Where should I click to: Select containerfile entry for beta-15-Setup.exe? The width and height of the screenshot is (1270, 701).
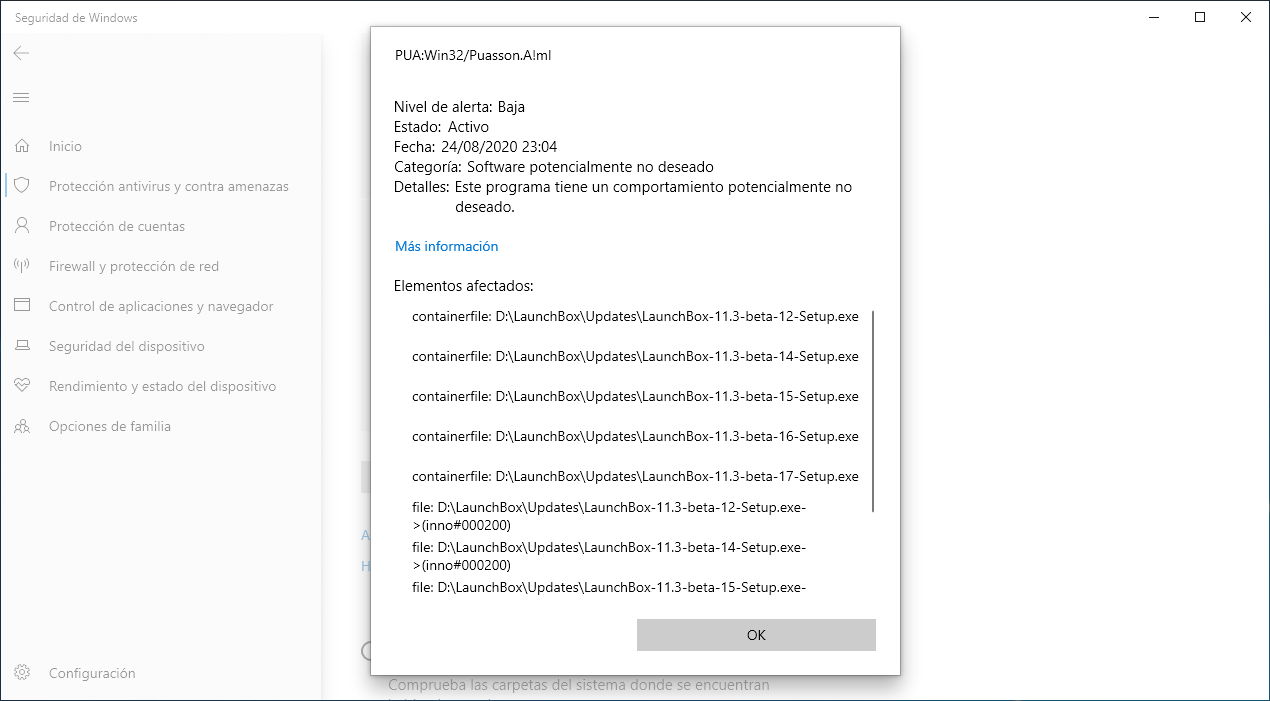(635, 397)
